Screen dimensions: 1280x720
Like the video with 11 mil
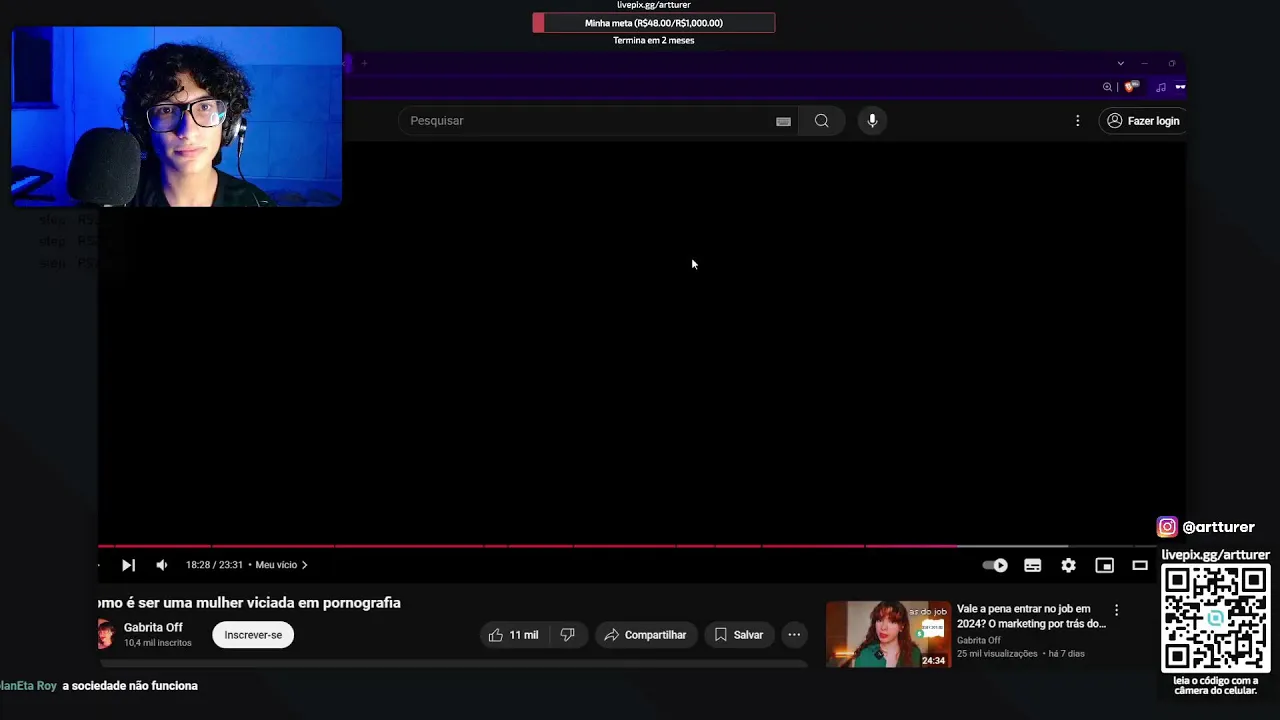tap(513, 635)
